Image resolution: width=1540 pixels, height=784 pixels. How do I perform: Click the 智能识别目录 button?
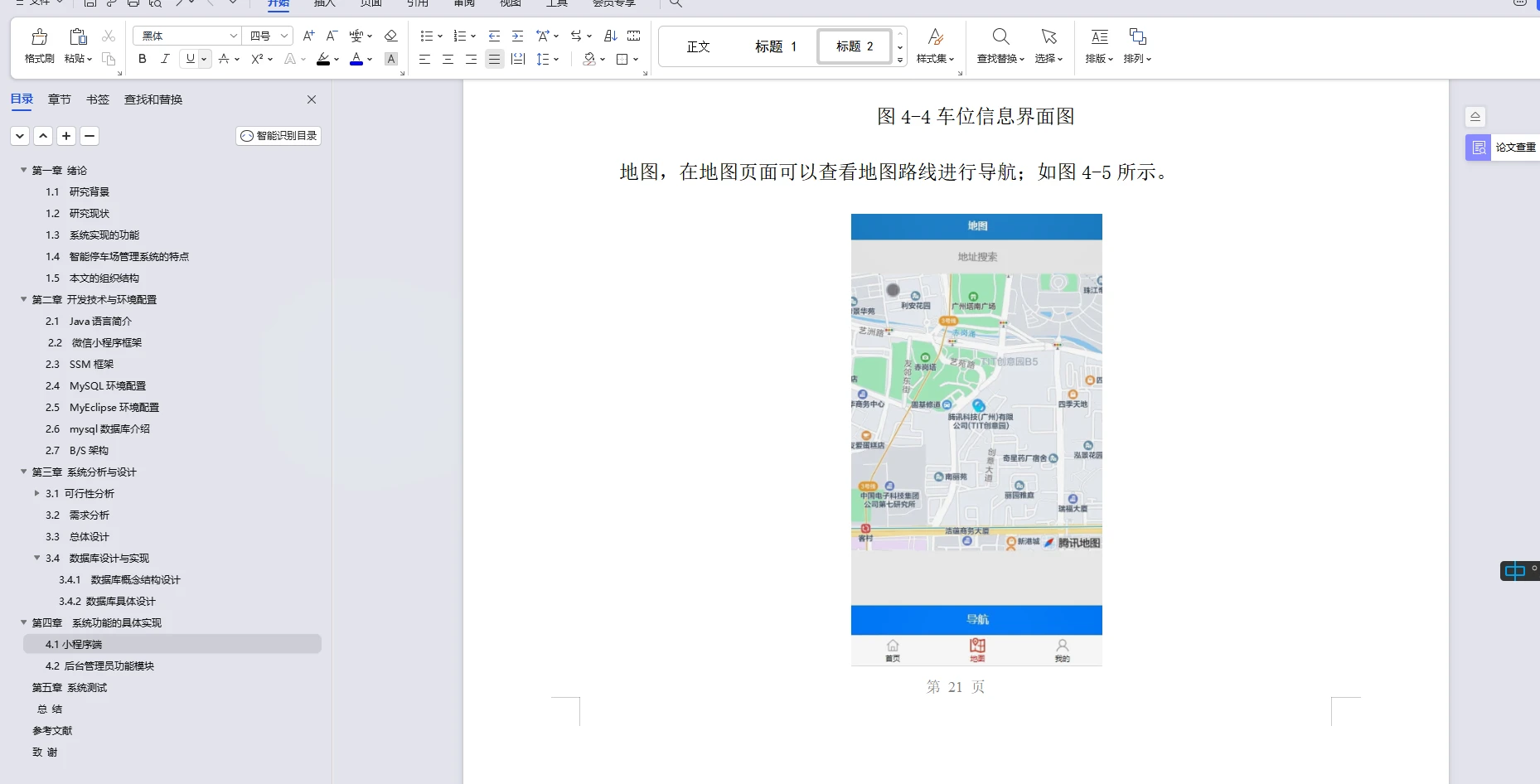pos(278,136)
